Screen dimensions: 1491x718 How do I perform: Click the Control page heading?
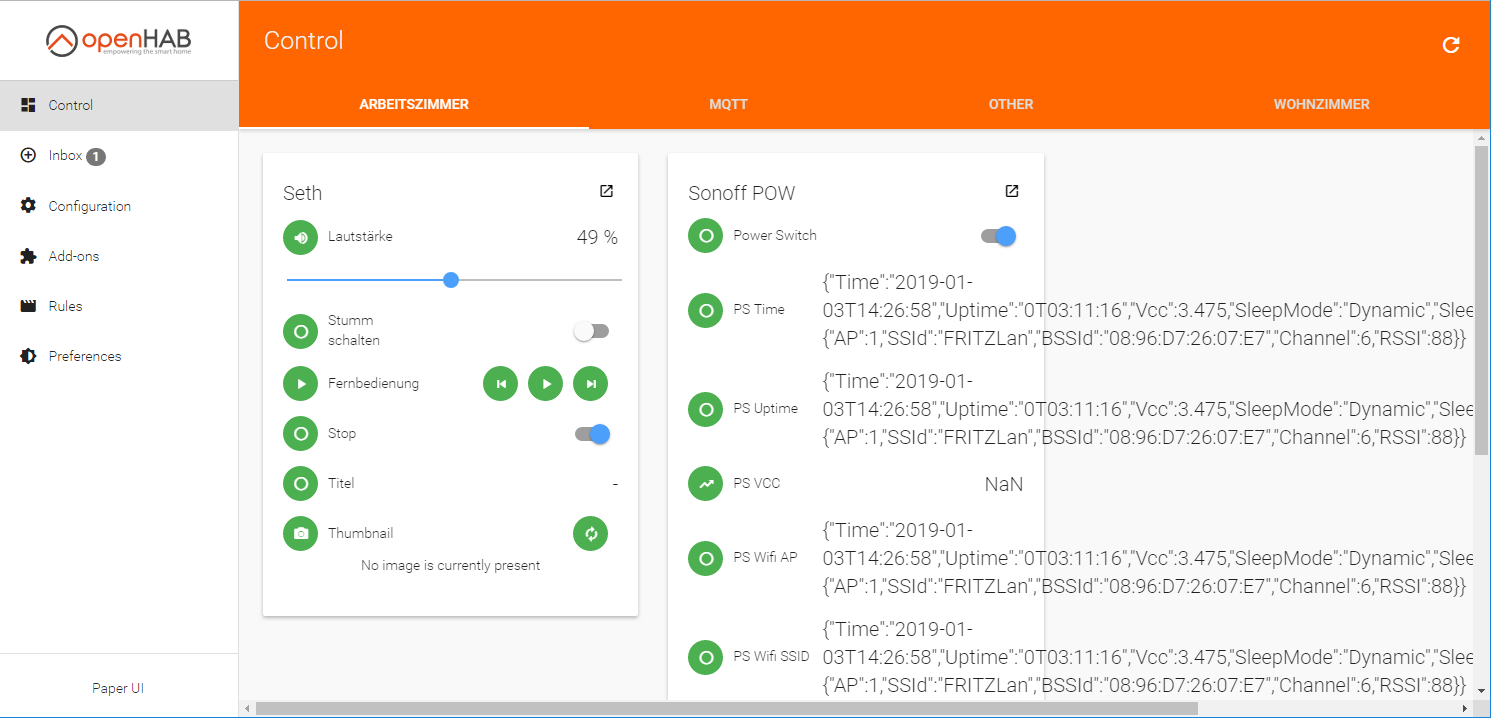click(303, 41)
